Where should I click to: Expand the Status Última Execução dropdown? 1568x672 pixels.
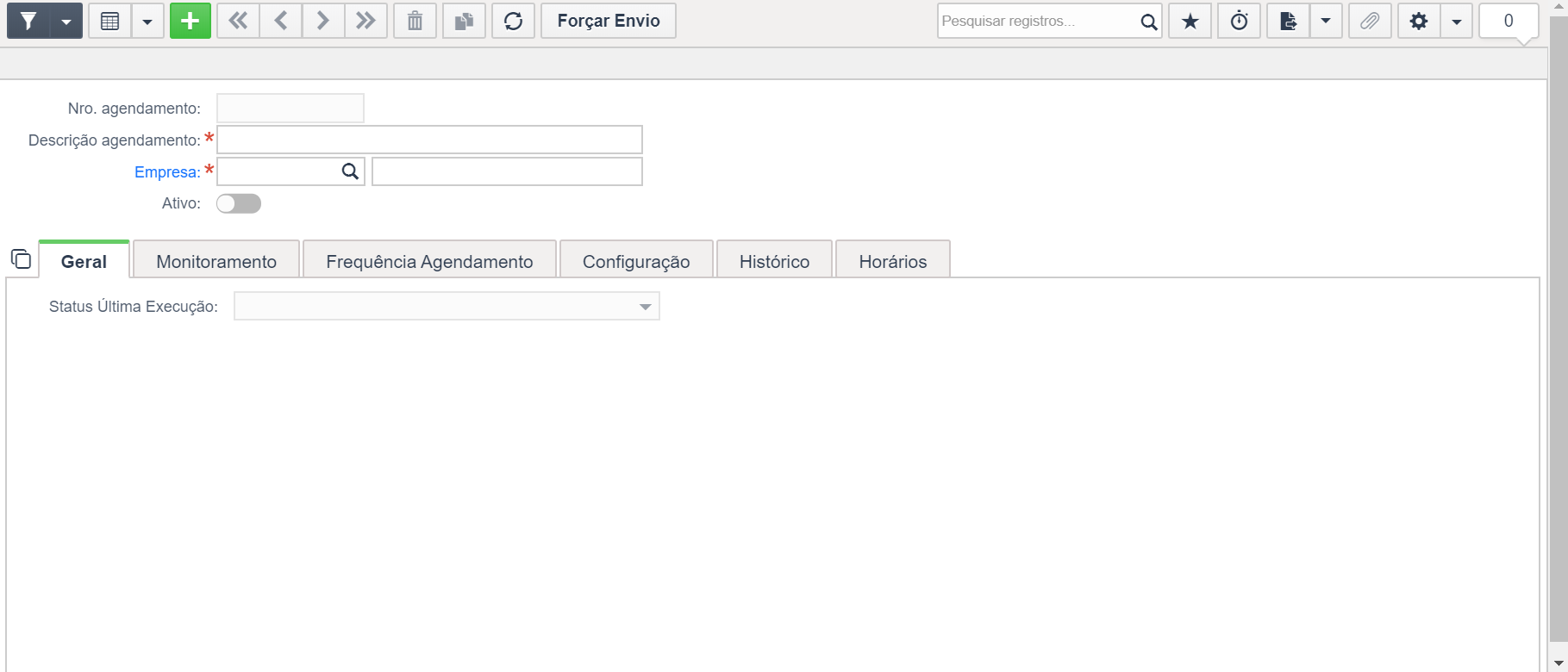pyautogui.click(x=645, y=307)
